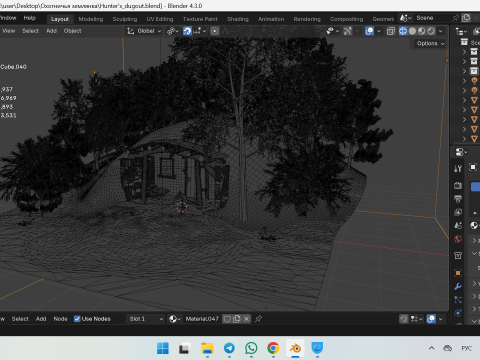480x360 pixels.
Task: Switch to the Animation workspace tab
Action: tap(271, 19)
